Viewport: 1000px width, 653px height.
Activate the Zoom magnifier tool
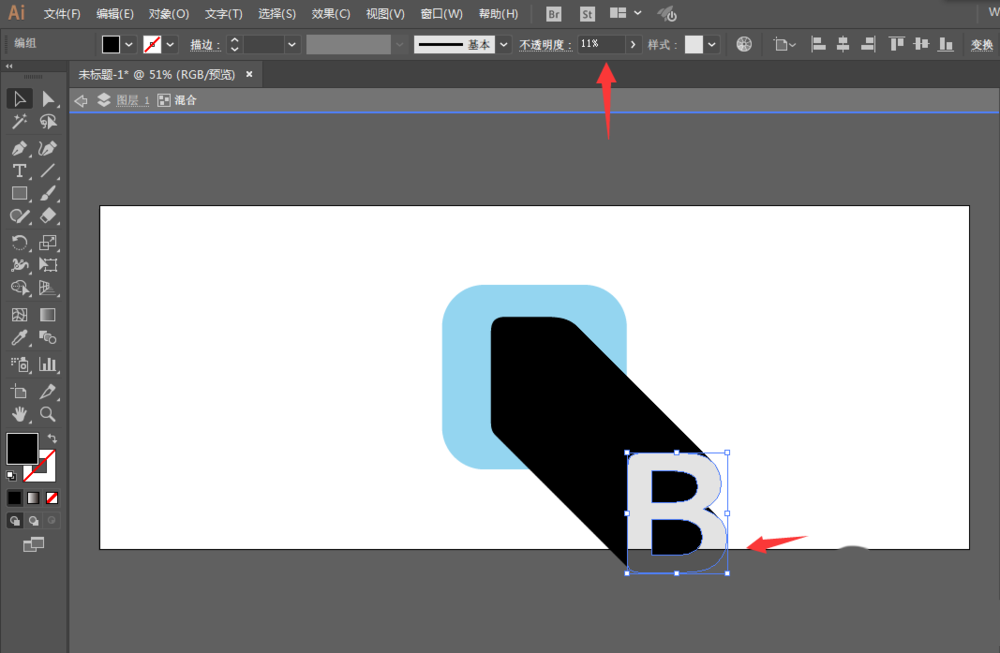[x=48, y=415]
